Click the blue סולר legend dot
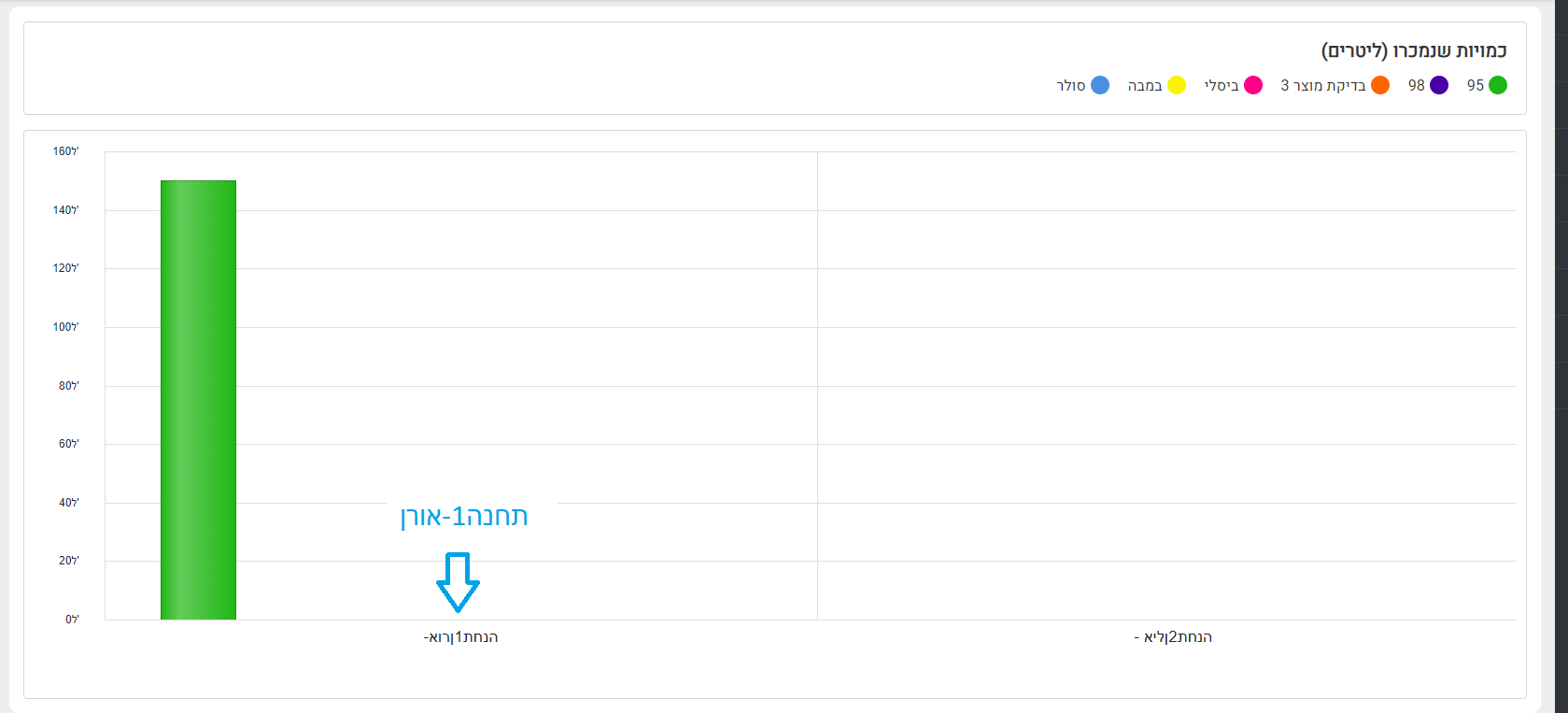1568x713 pixels. [x=1100, y=85]
